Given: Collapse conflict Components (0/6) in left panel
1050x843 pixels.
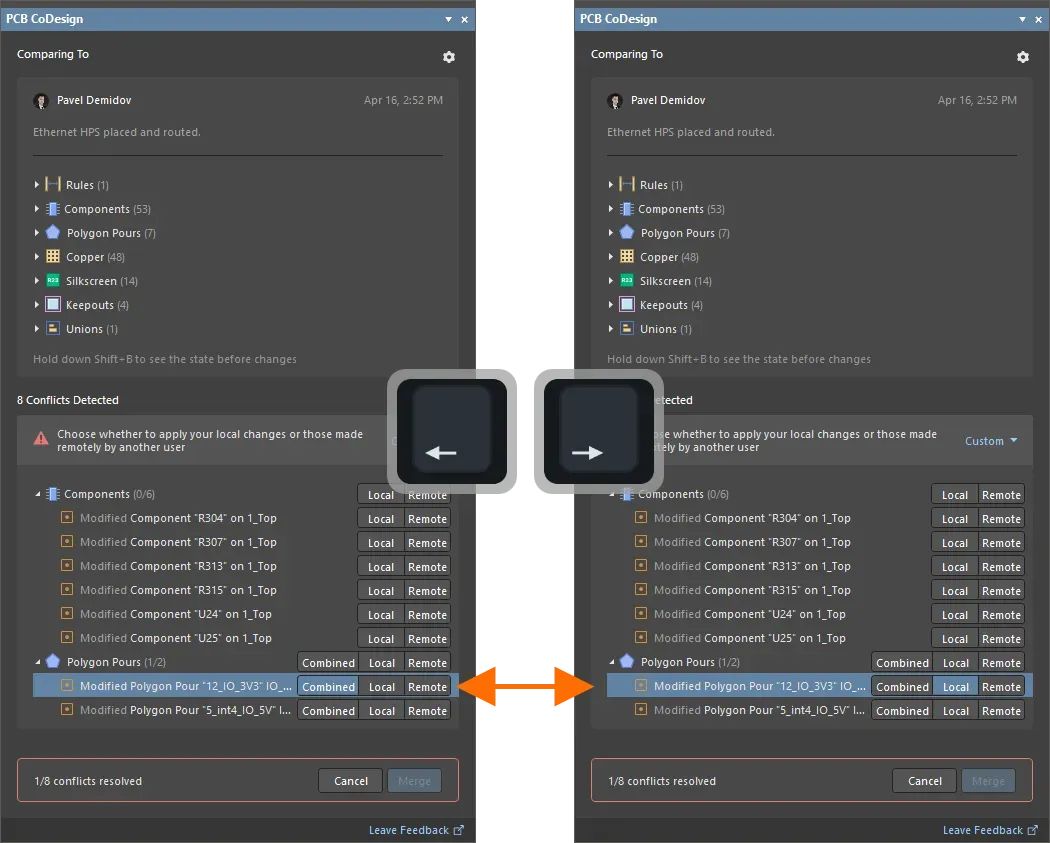Looking at the screenshot, I should pyautogui.click(x=38, y=494).
